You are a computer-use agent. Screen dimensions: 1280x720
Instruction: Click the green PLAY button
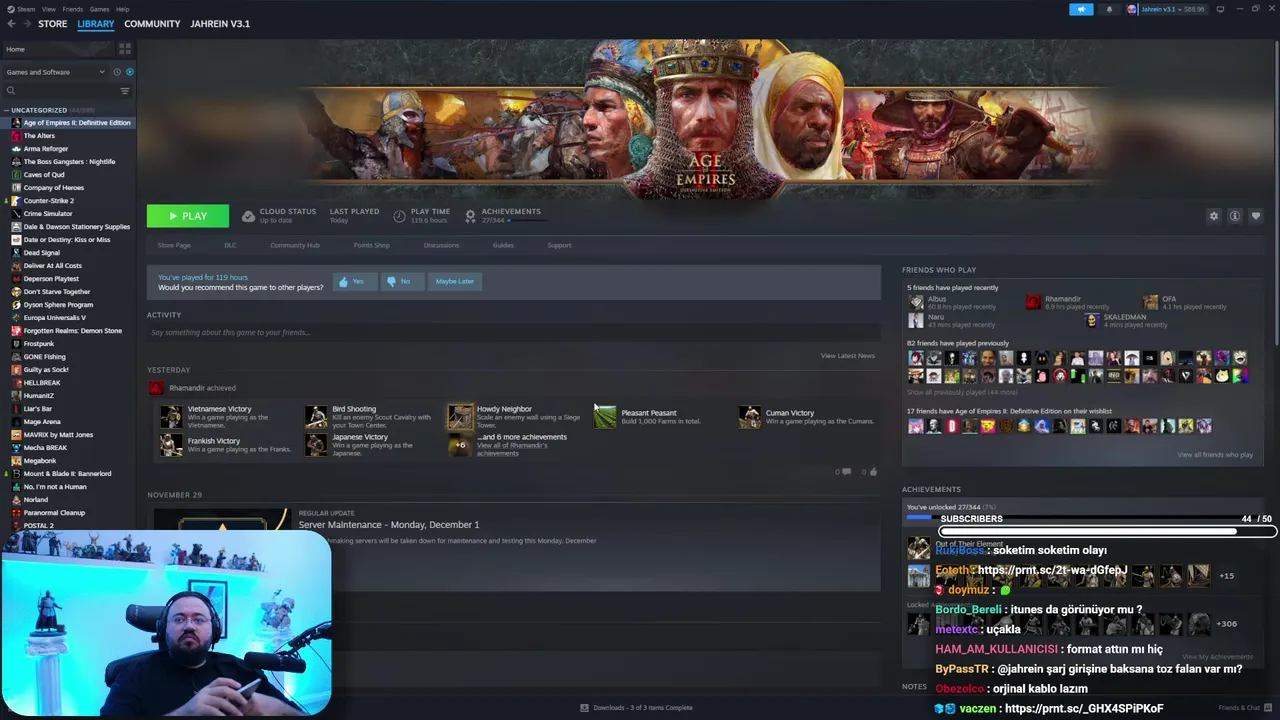point(188,216)
